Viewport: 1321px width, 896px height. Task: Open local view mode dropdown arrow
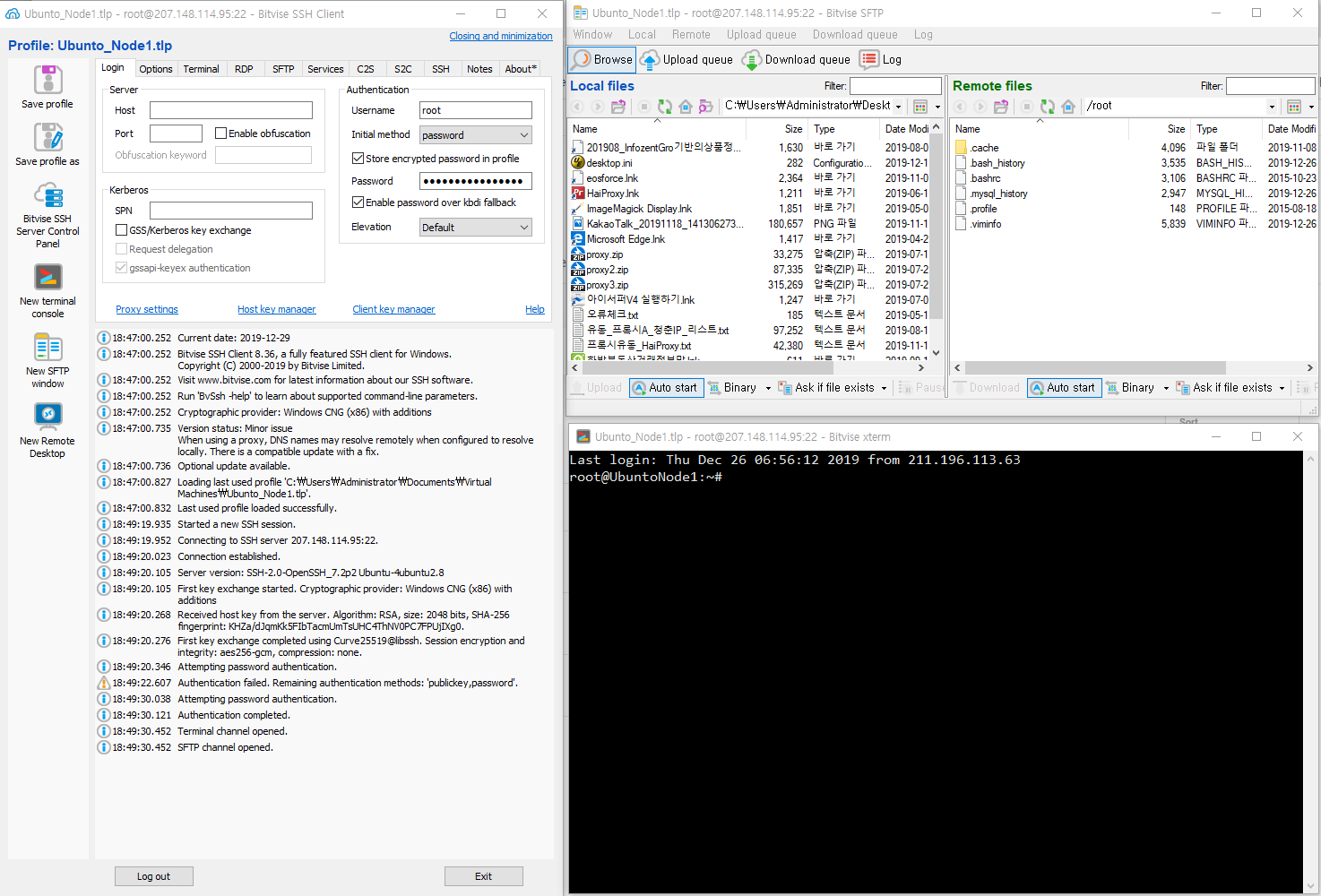(937, 107)
